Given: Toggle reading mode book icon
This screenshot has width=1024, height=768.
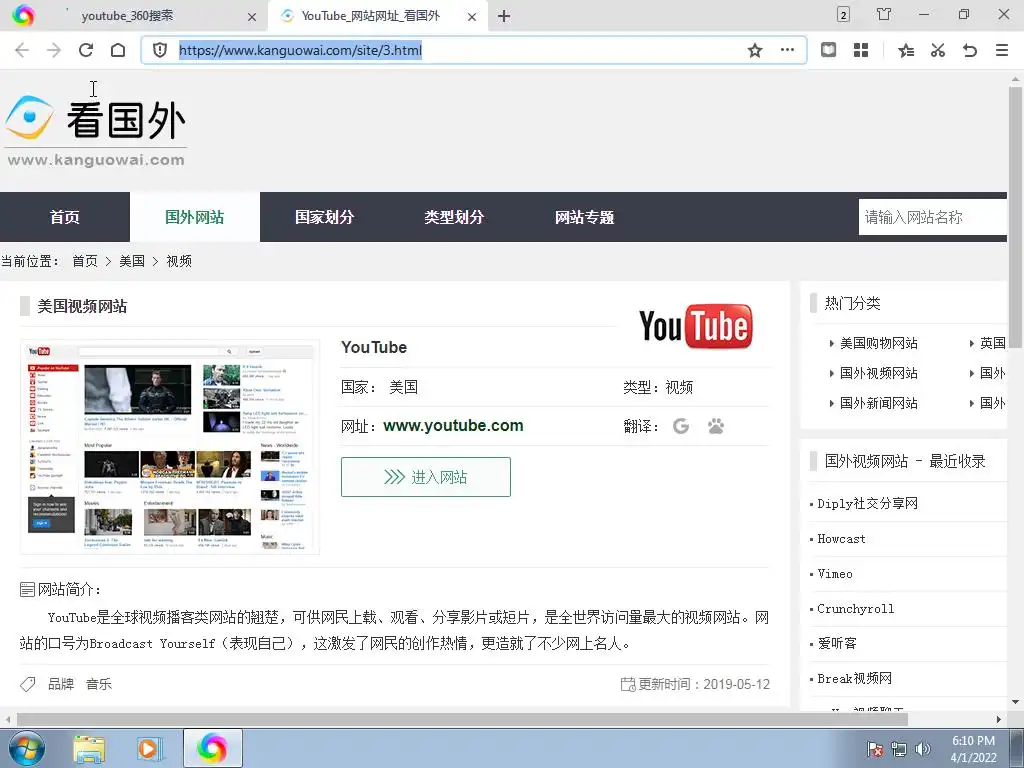Looking at the screenshot, I should [828, 50].
